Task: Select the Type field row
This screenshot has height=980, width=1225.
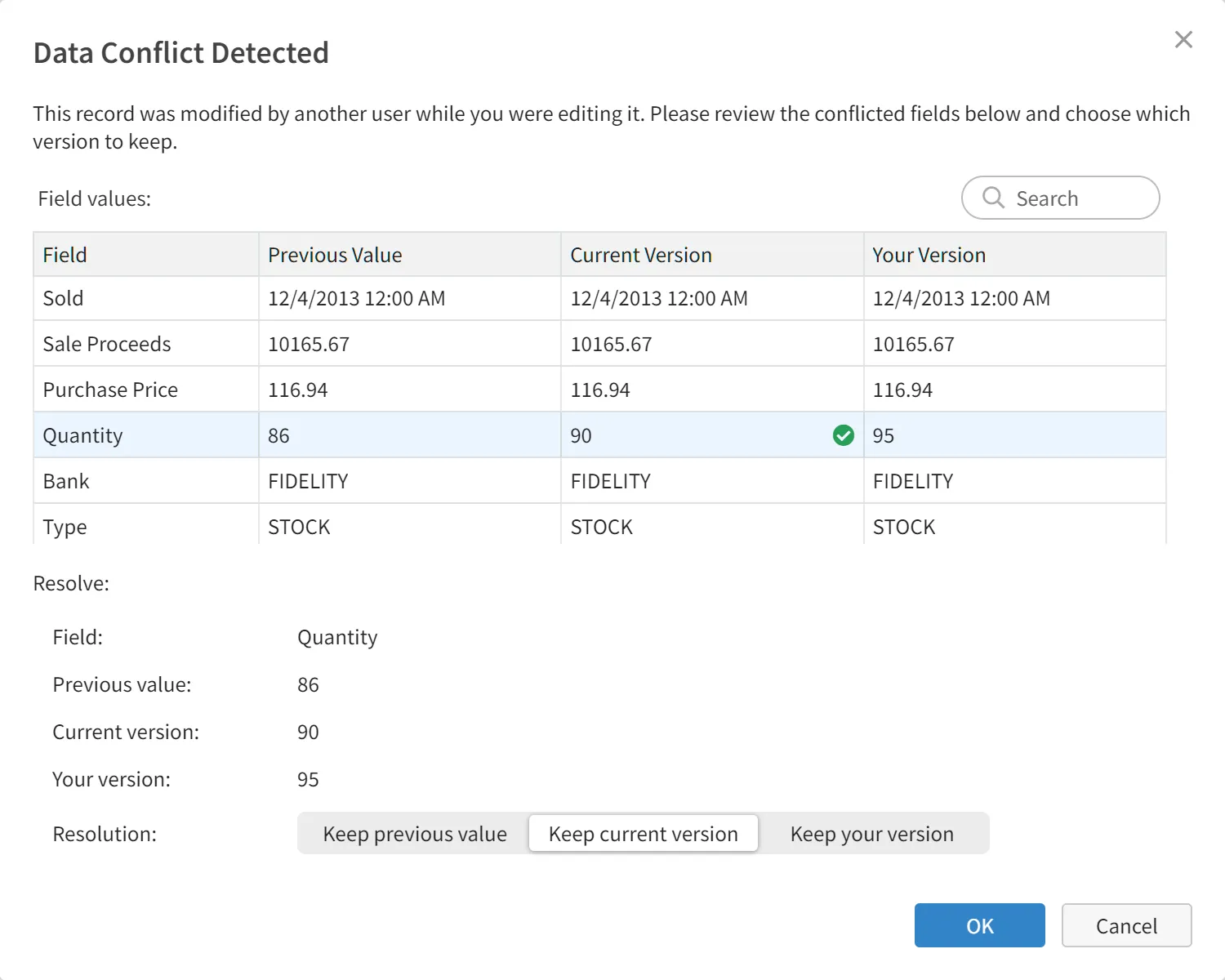Action: pos(65,527)
